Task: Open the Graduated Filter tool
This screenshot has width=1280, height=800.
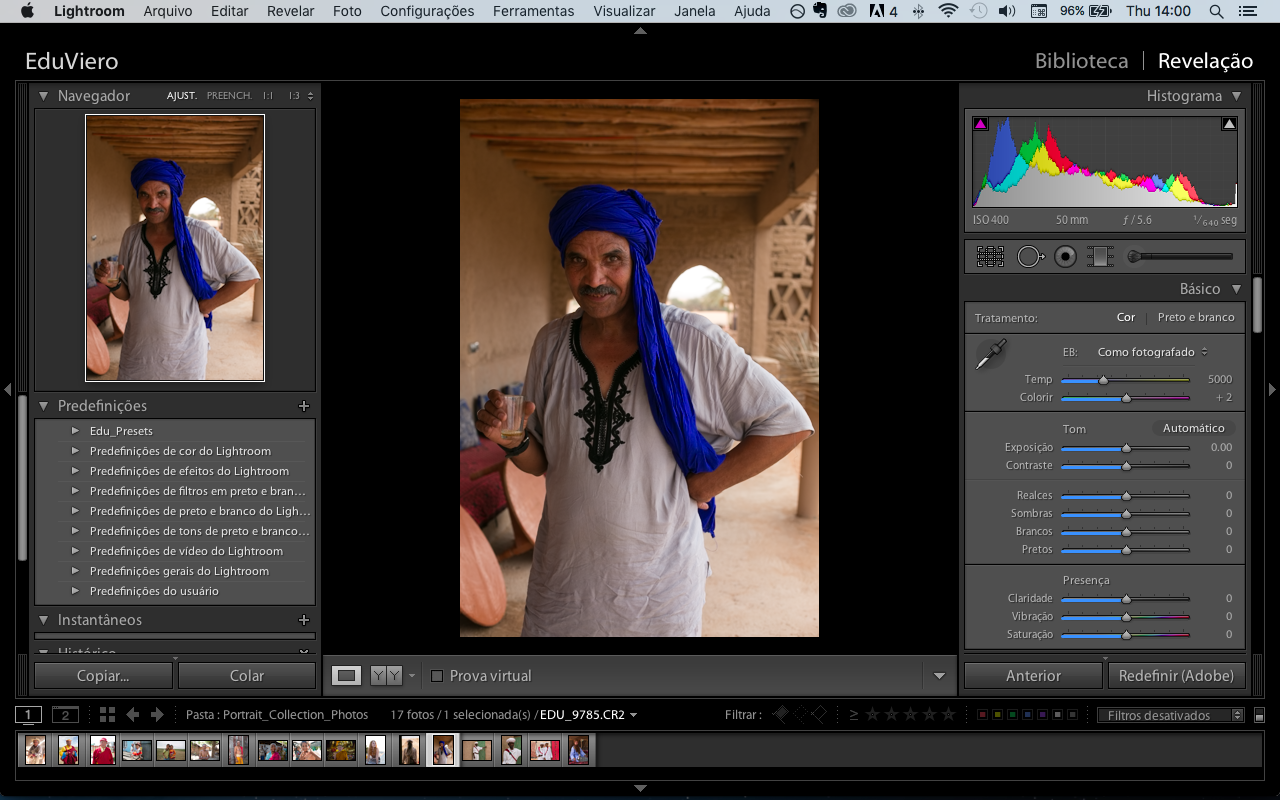Action: pyautogui.click(x=1100, y=256)
